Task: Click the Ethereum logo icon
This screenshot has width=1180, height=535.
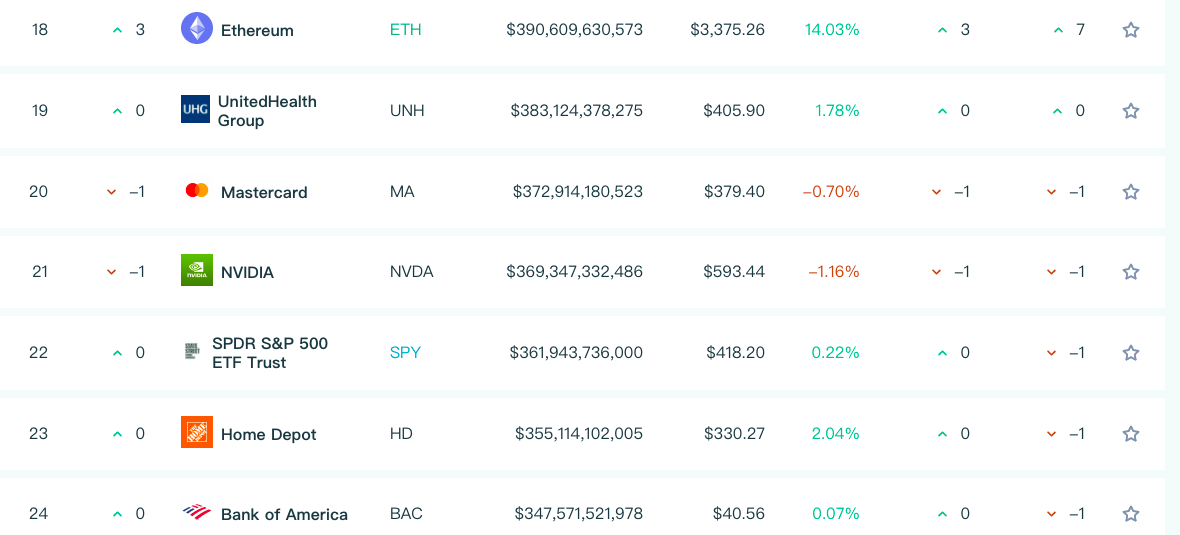Action: [x=197, y=28]
